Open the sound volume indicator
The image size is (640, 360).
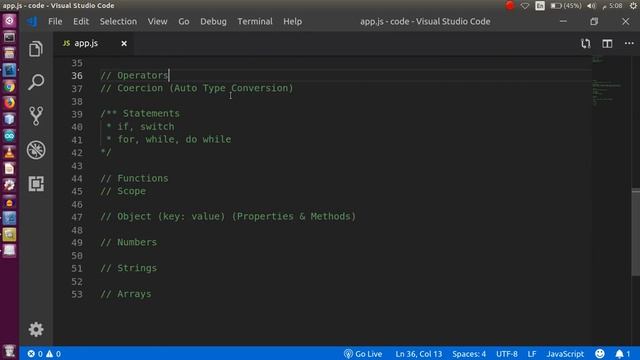(x=591, y=6)
